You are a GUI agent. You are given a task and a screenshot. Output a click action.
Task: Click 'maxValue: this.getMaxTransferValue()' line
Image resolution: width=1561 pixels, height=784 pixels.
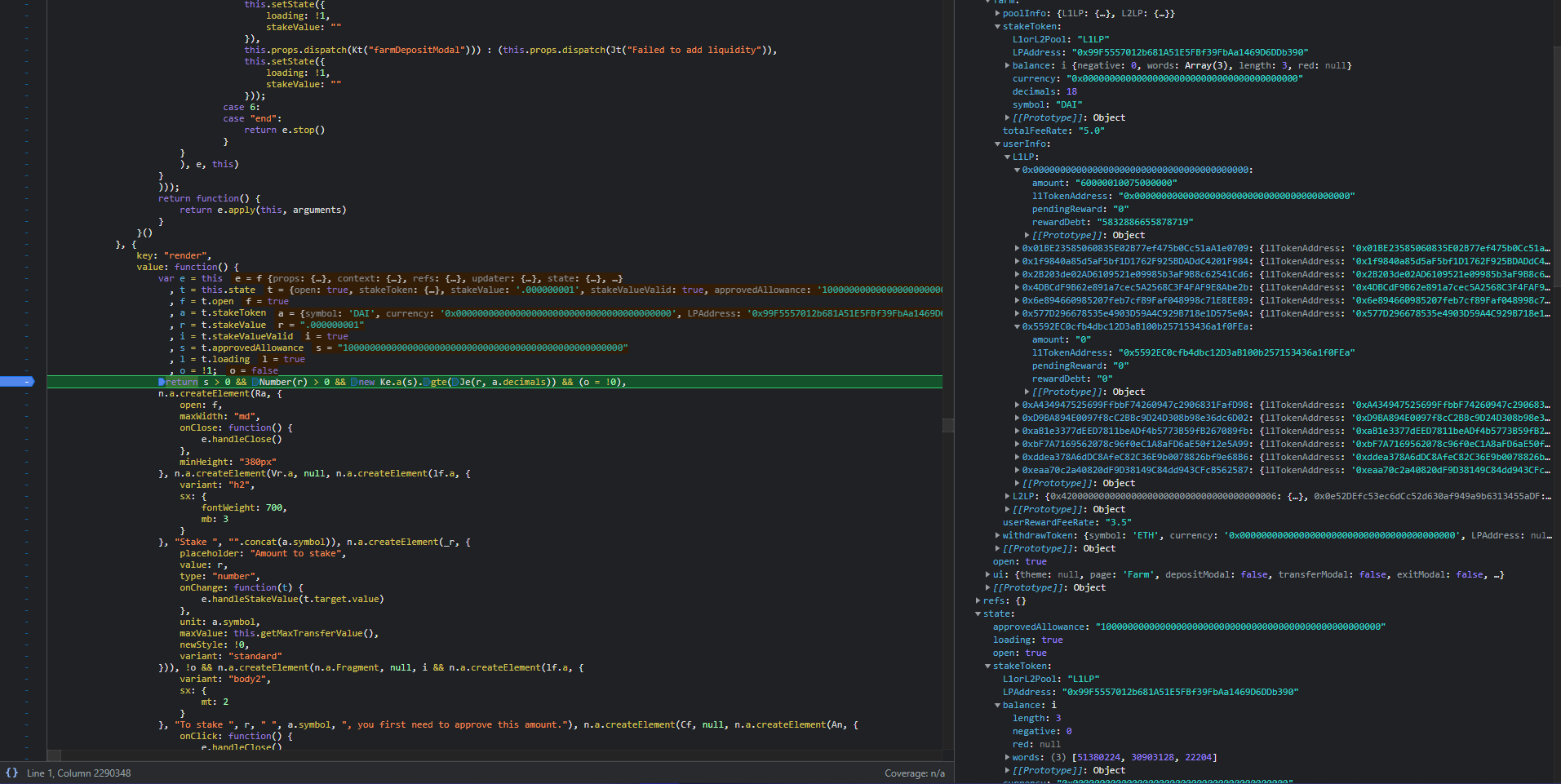[279, 633]
